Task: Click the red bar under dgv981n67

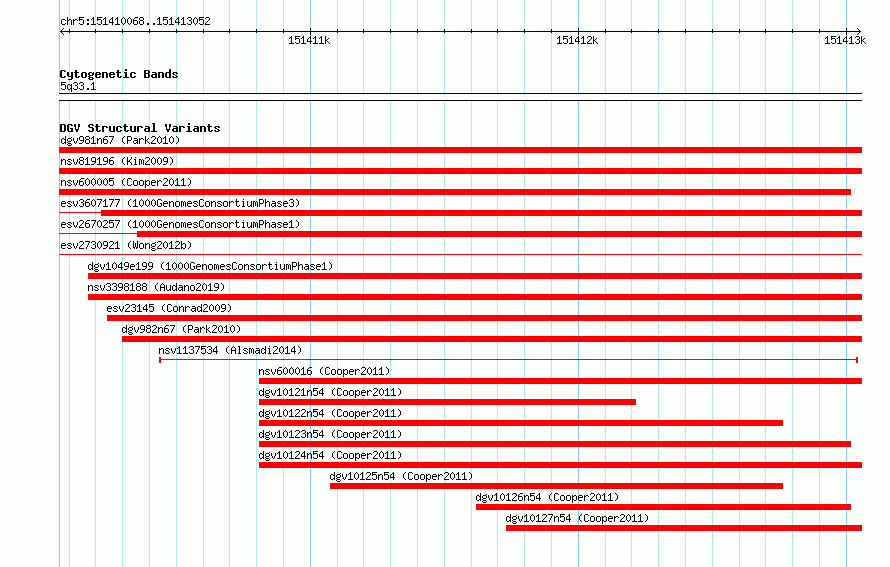Action: coord(460,150)
